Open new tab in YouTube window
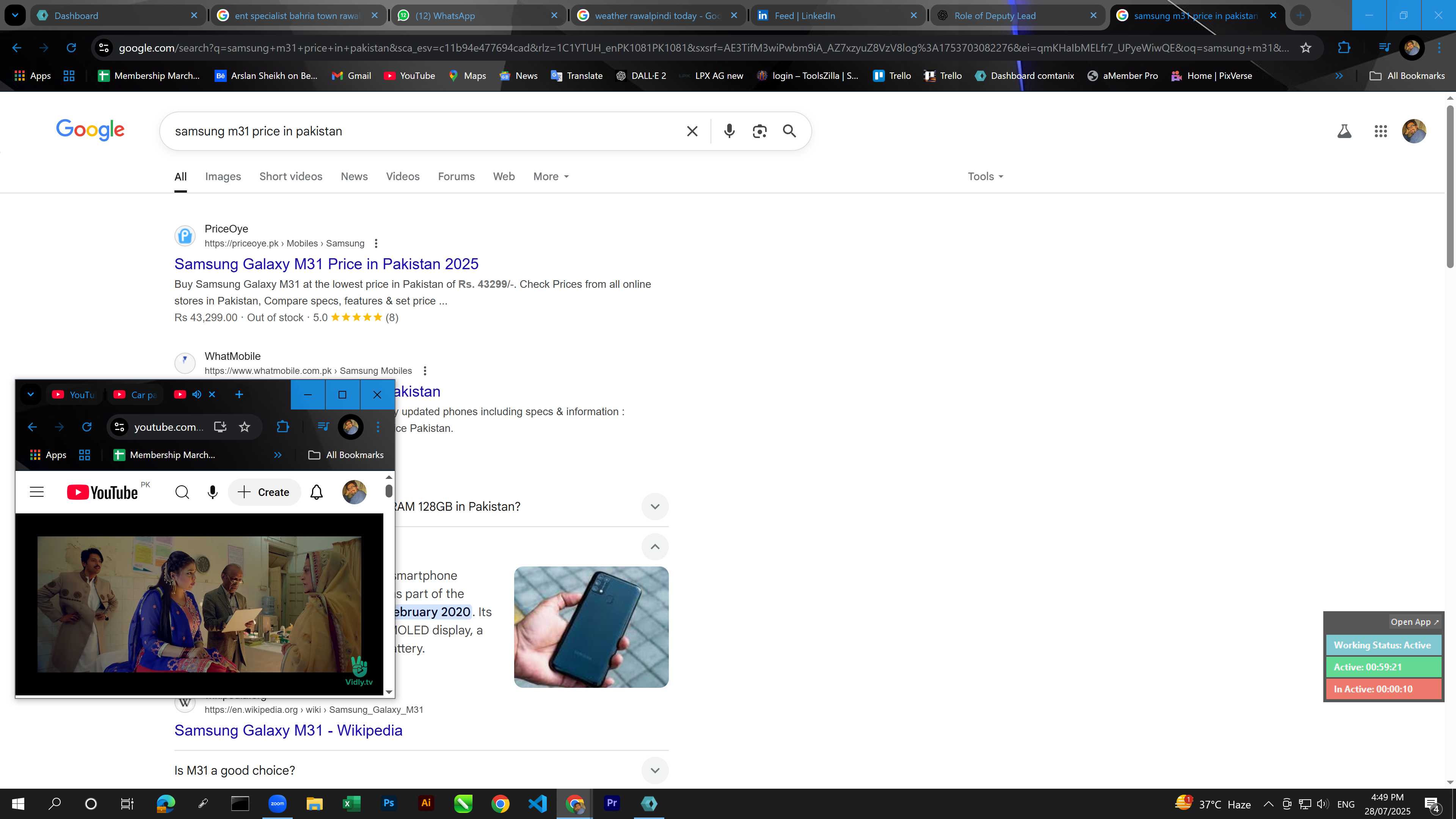This screenshot has height=819, width=1456. (x=239, y=394)
